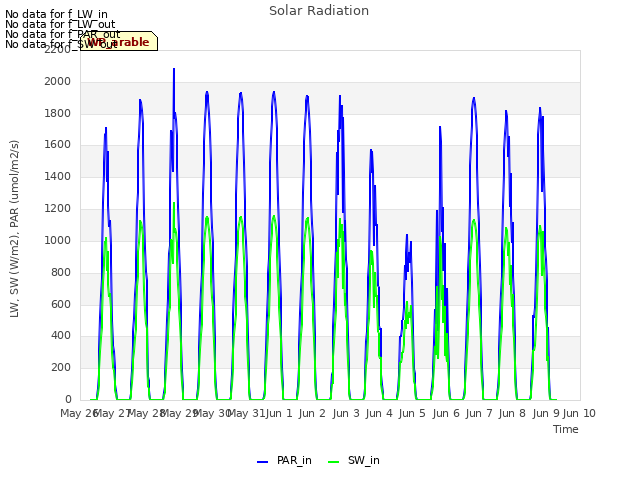Click the 'No data for f_LW_in' message
The image size is (640, 480).
point(56,15)
